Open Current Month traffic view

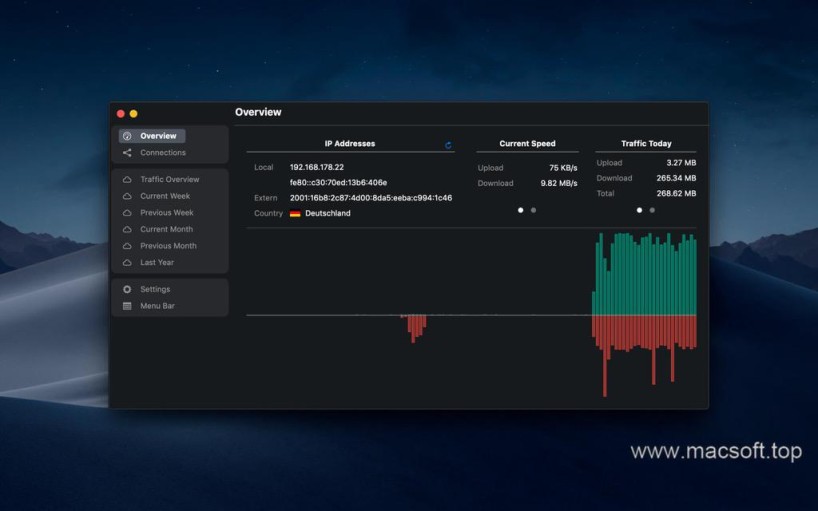click(x=168, y=229)
